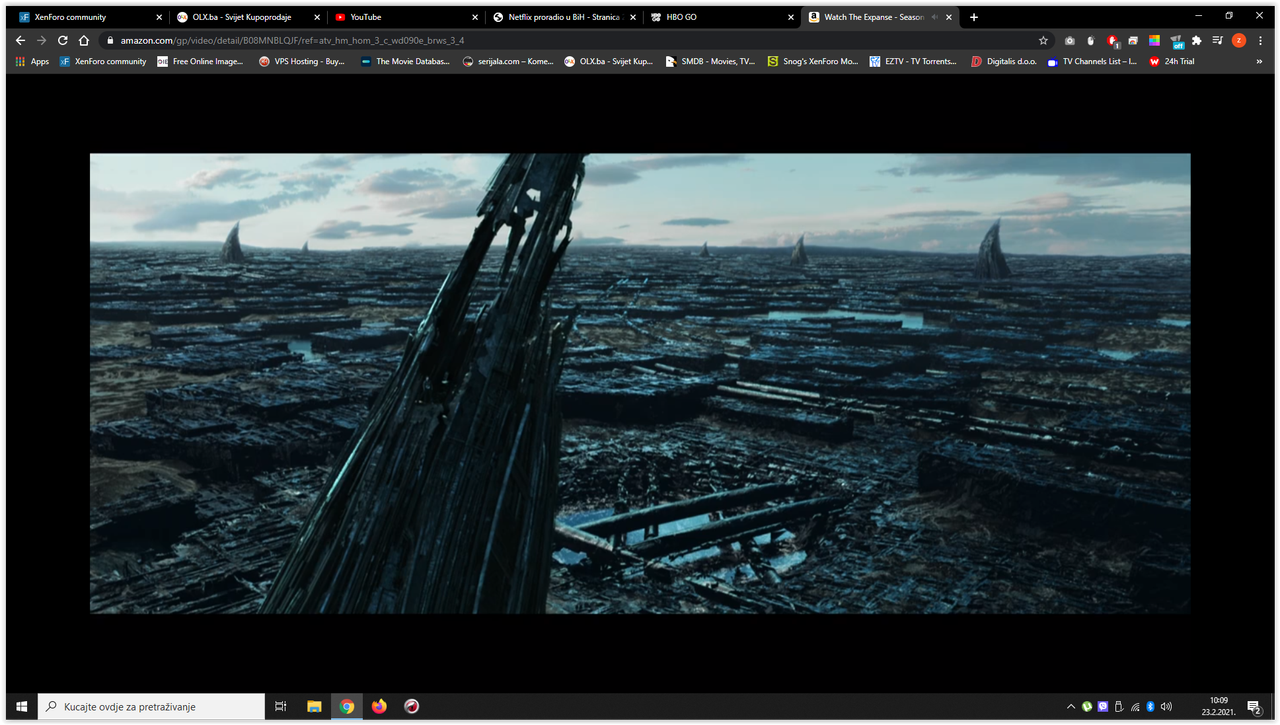Open the Windows Start menu
The height and width of the screenshot is (725, 1280).
tap(21, 706)
